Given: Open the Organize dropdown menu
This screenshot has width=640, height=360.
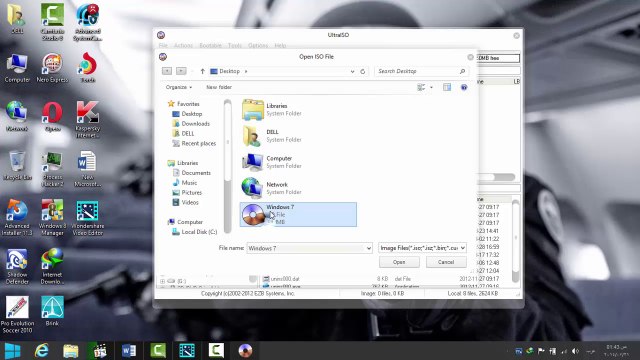Looking at the screenshot, I should [179, 87].
